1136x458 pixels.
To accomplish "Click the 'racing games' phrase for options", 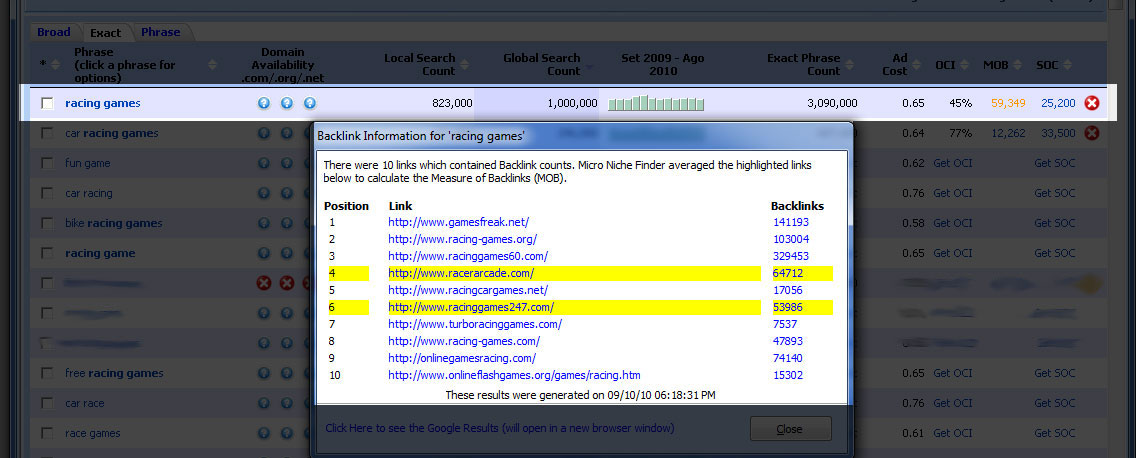I will 103,103.
